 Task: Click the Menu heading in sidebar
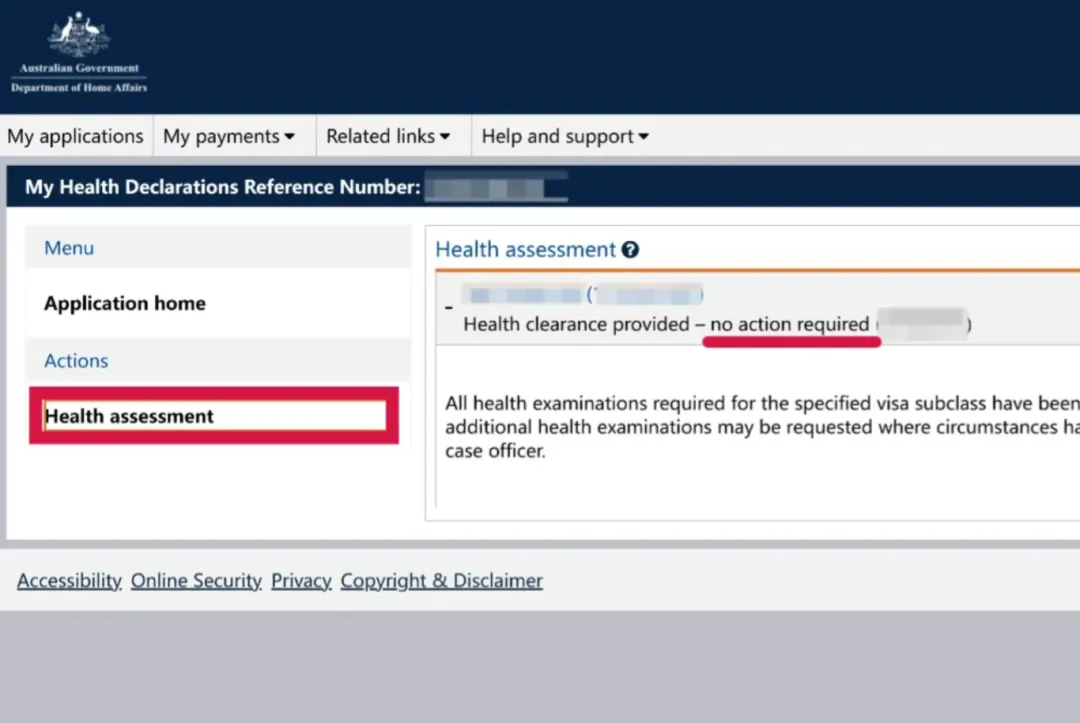pyautogui.click(x=69, y=248)
